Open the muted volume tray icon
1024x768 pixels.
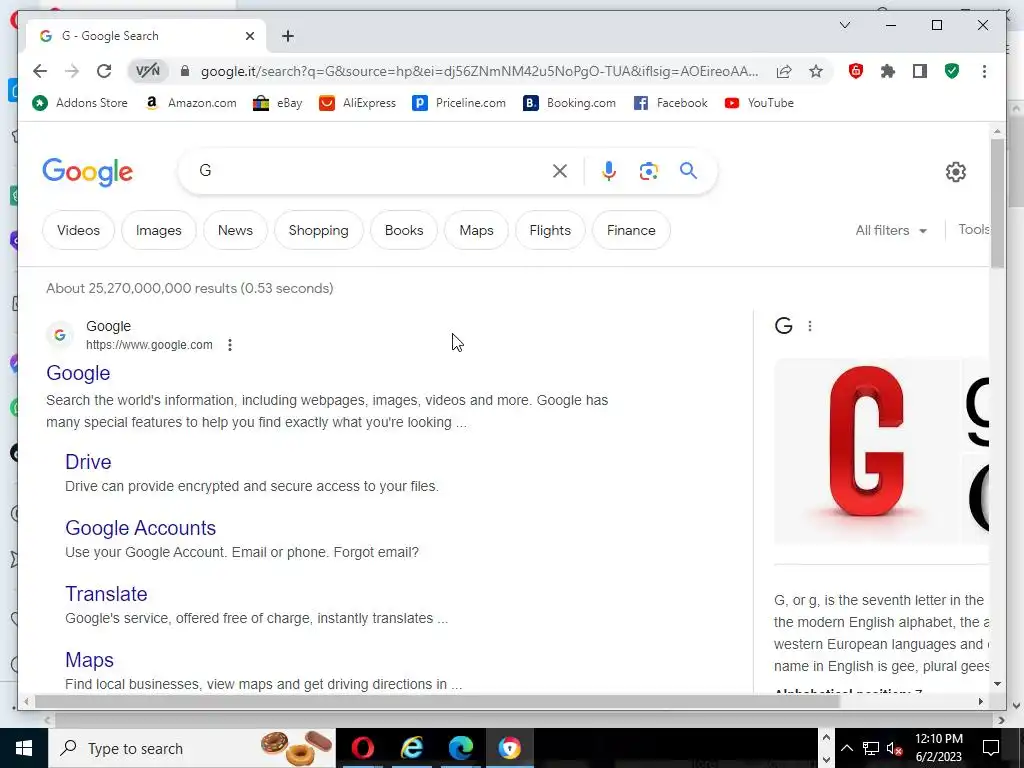pos(894,748)
